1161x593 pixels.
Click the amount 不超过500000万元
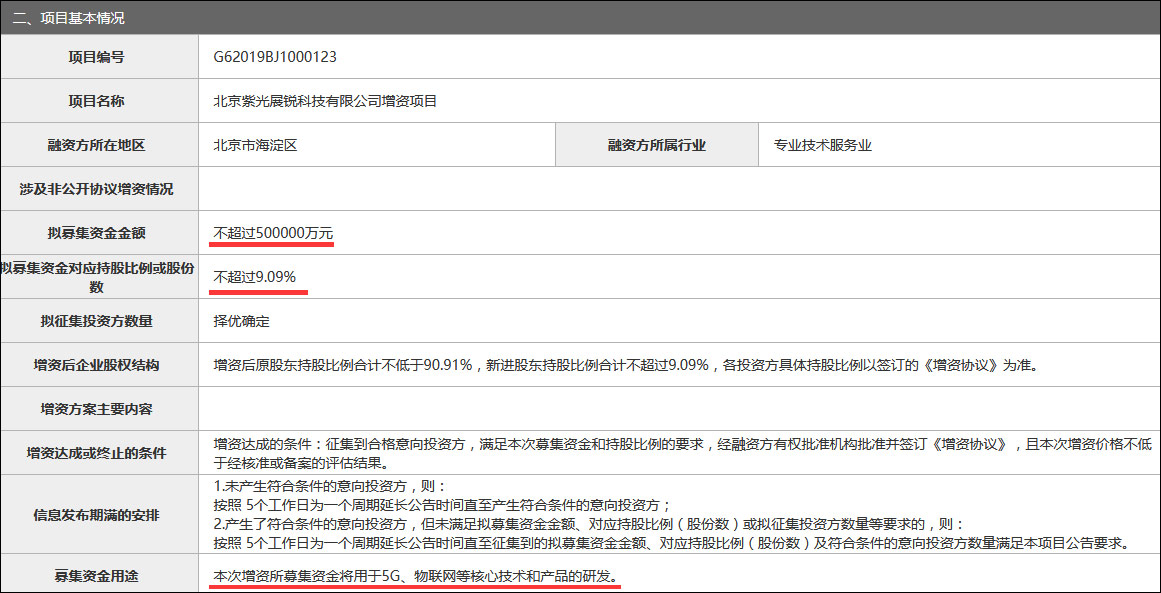[273, 233]
